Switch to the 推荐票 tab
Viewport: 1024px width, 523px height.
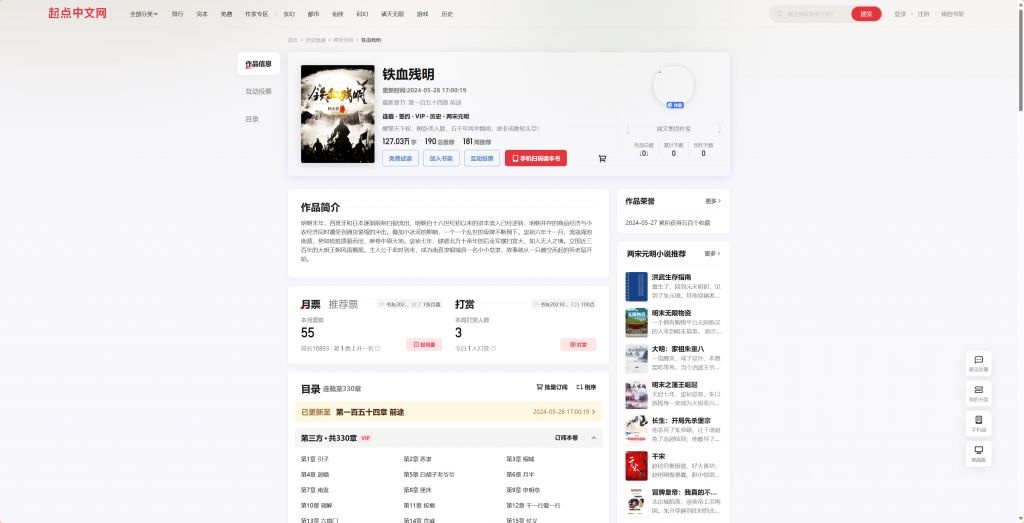[344, 304]
